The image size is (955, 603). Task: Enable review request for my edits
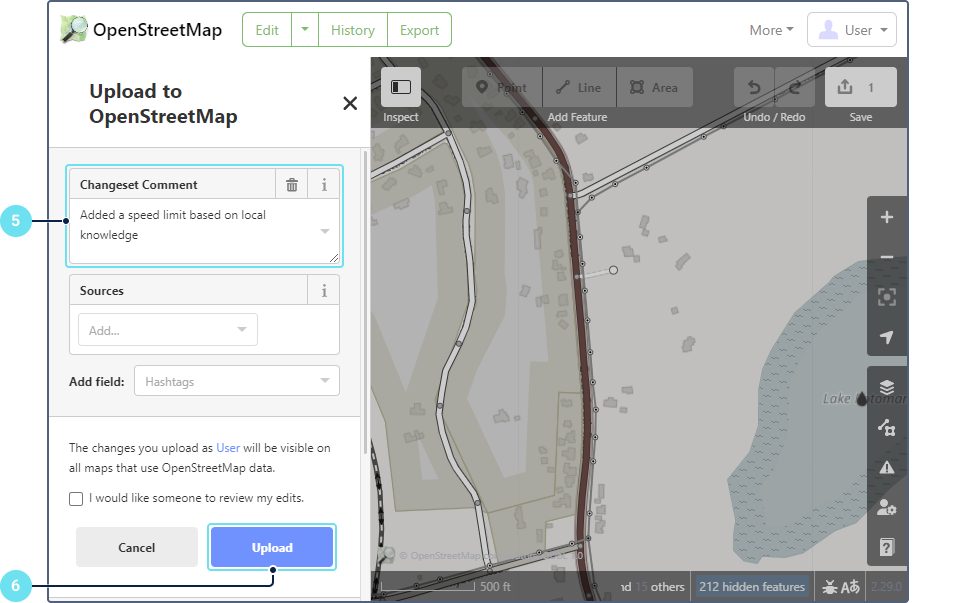77,498
